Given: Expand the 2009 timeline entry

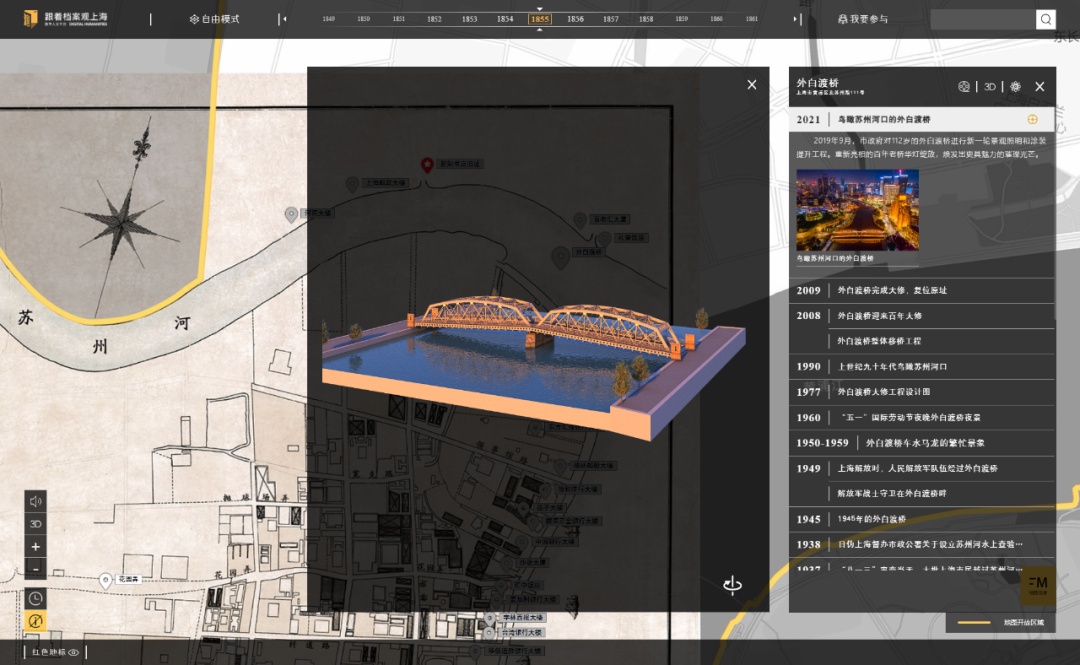Looking at the screenshot, I should 891,290.
